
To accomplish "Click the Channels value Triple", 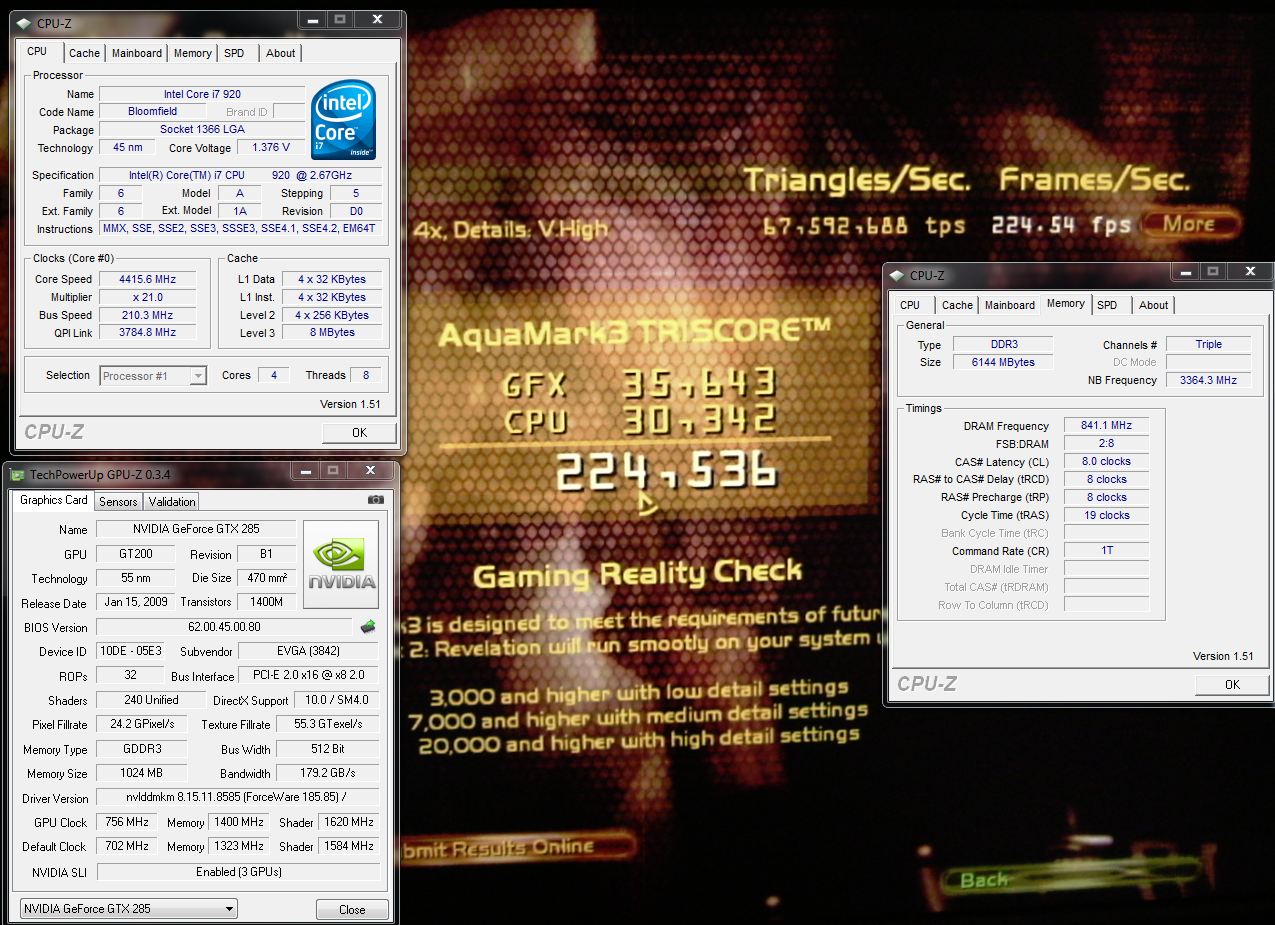I will [x=1208, y=344].
